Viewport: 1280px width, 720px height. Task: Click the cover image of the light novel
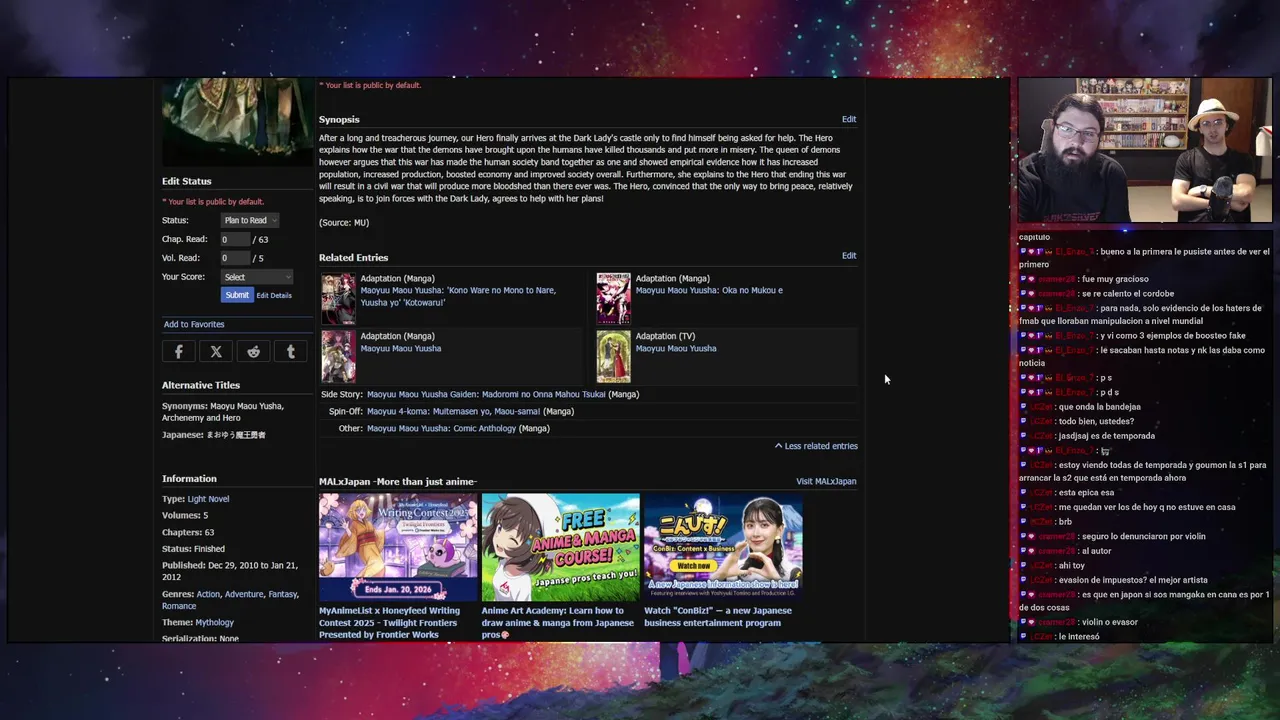pyautogui.click(x=236, y=121)
